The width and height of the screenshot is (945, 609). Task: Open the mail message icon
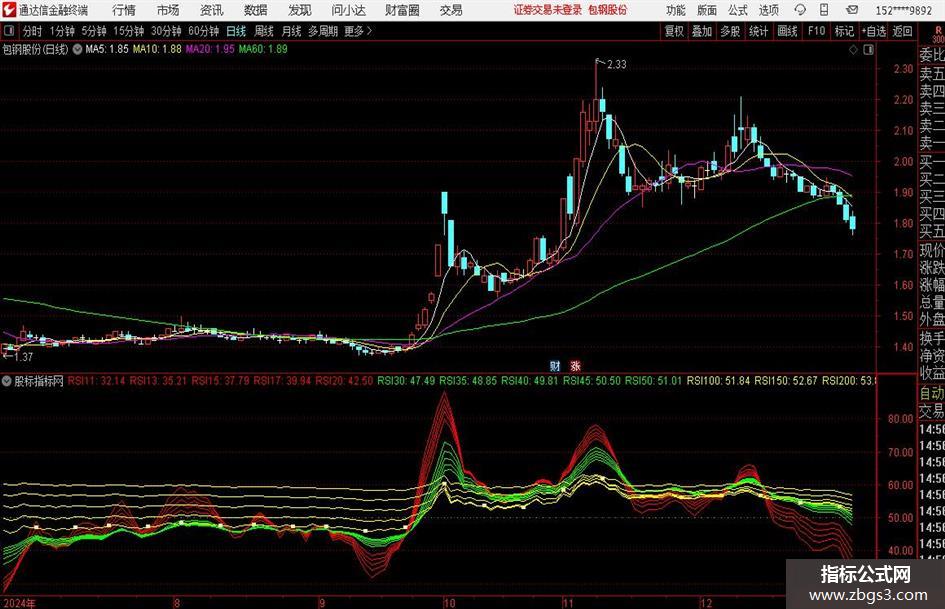[852, 10]
